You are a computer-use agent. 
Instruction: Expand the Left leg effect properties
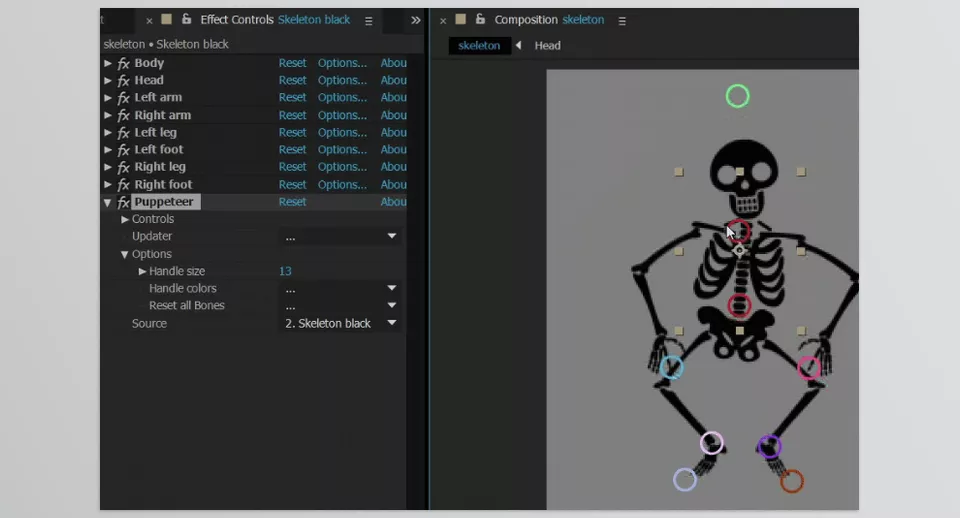coord(108,132)
